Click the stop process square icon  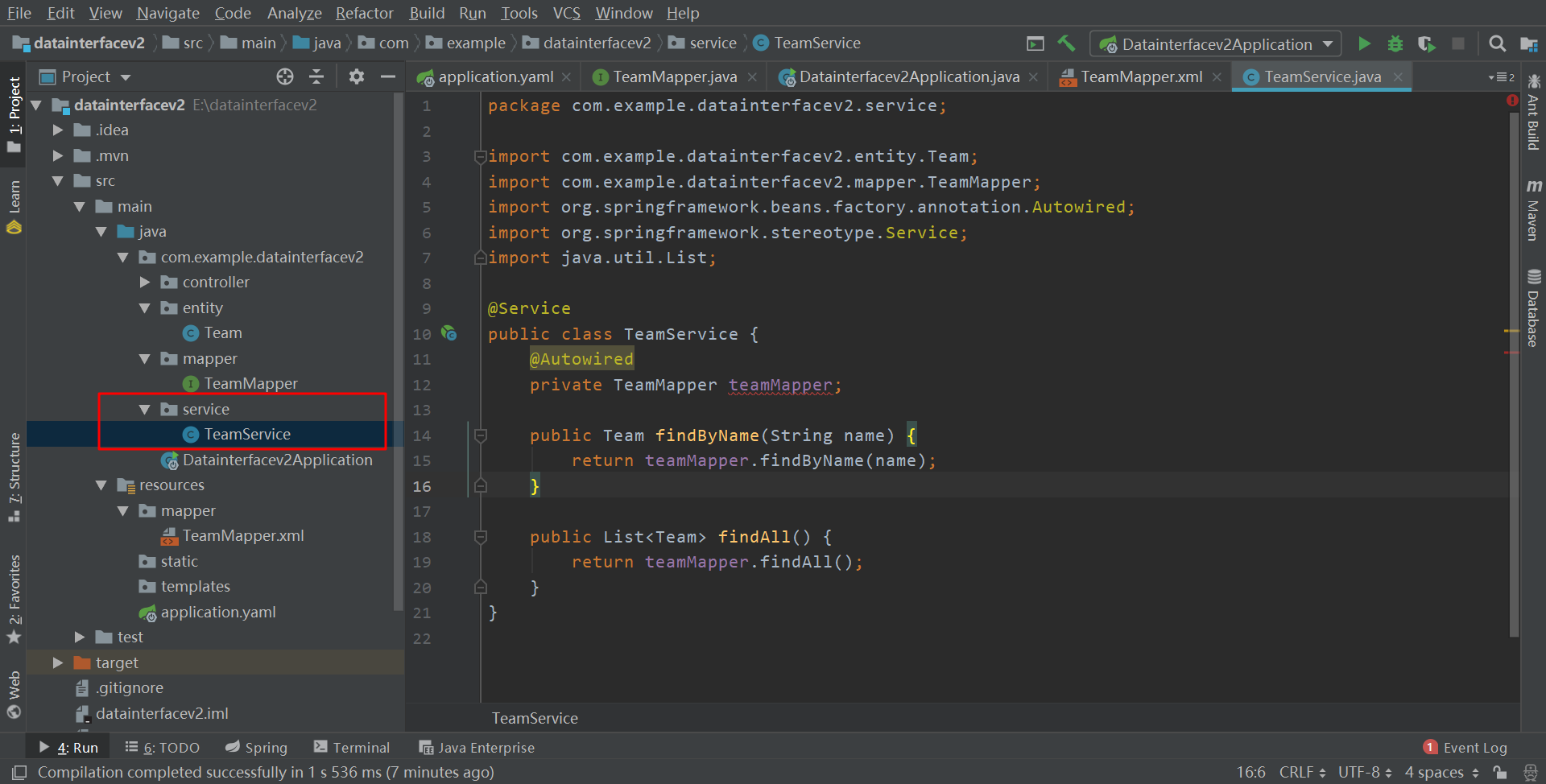tap(1457, 43)
